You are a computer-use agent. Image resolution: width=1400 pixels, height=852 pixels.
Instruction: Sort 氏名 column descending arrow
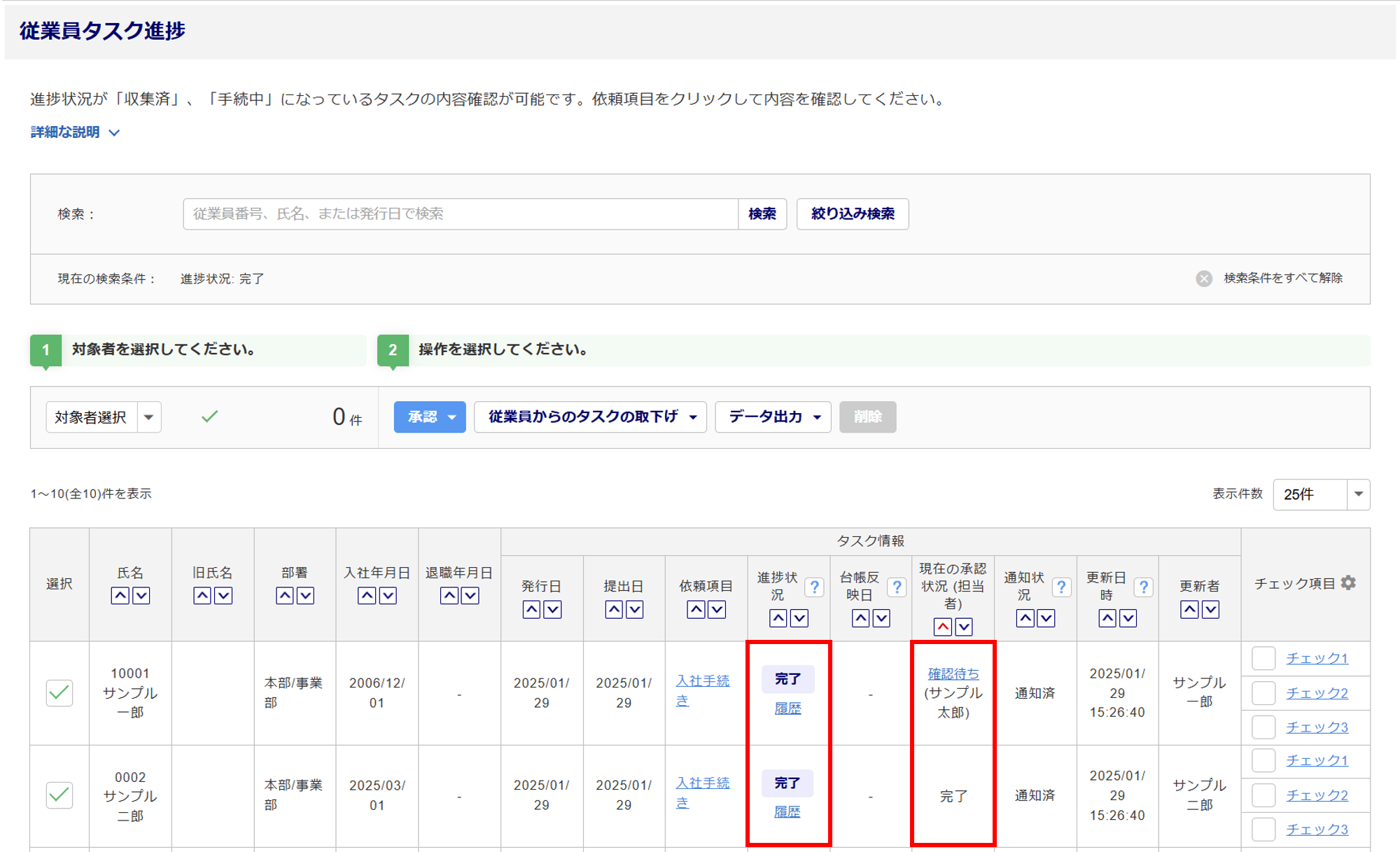point(141,596)
